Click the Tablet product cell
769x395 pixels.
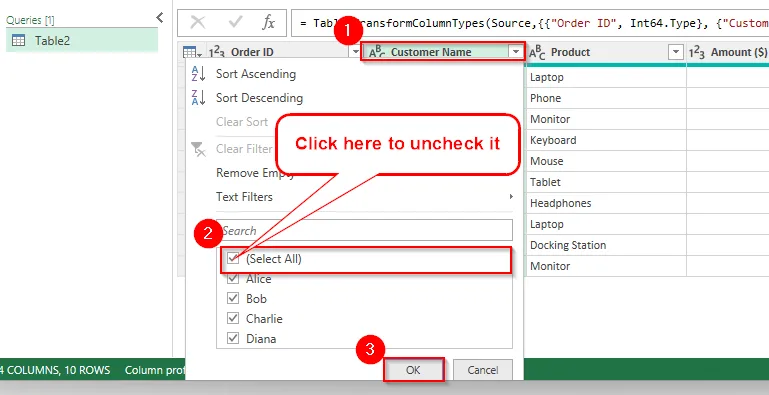[x=605, y=182]
